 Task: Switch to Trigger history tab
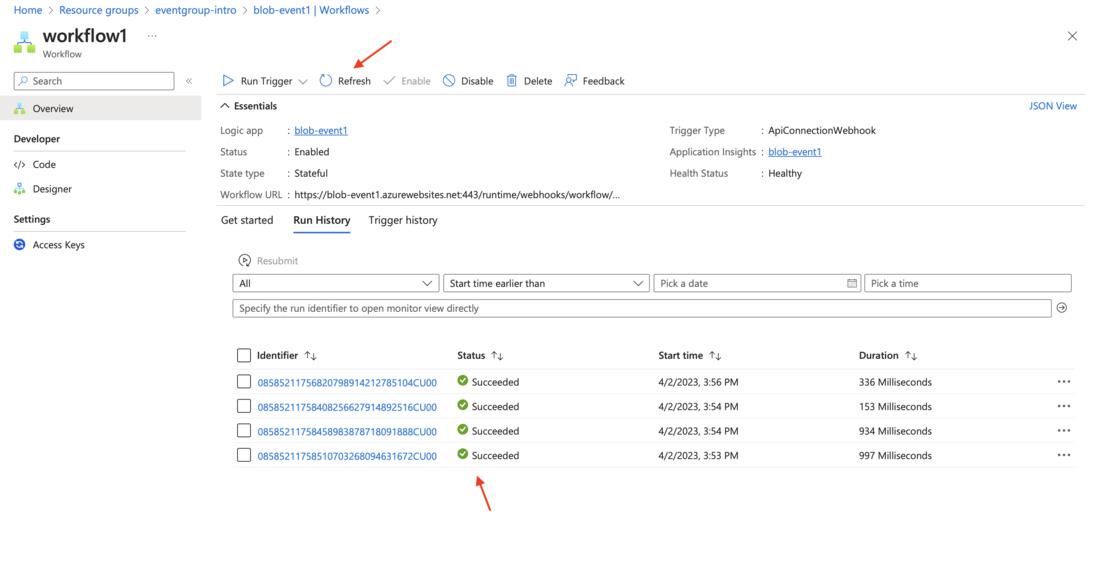coord(403,220)
